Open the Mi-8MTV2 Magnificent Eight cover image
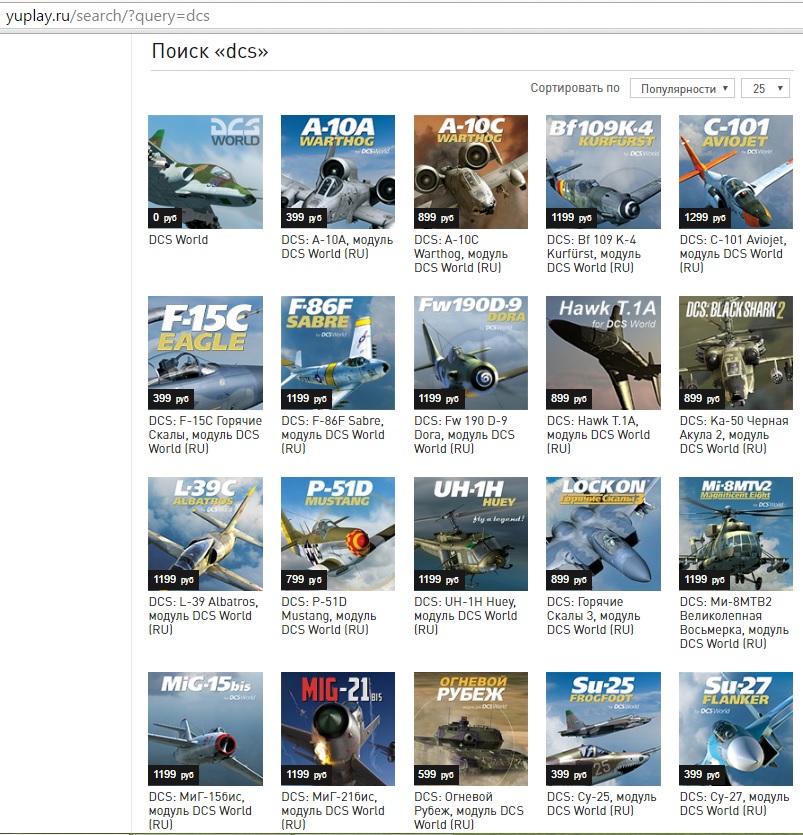This screenshot has width=803, height=835. [x=736, y=534]
